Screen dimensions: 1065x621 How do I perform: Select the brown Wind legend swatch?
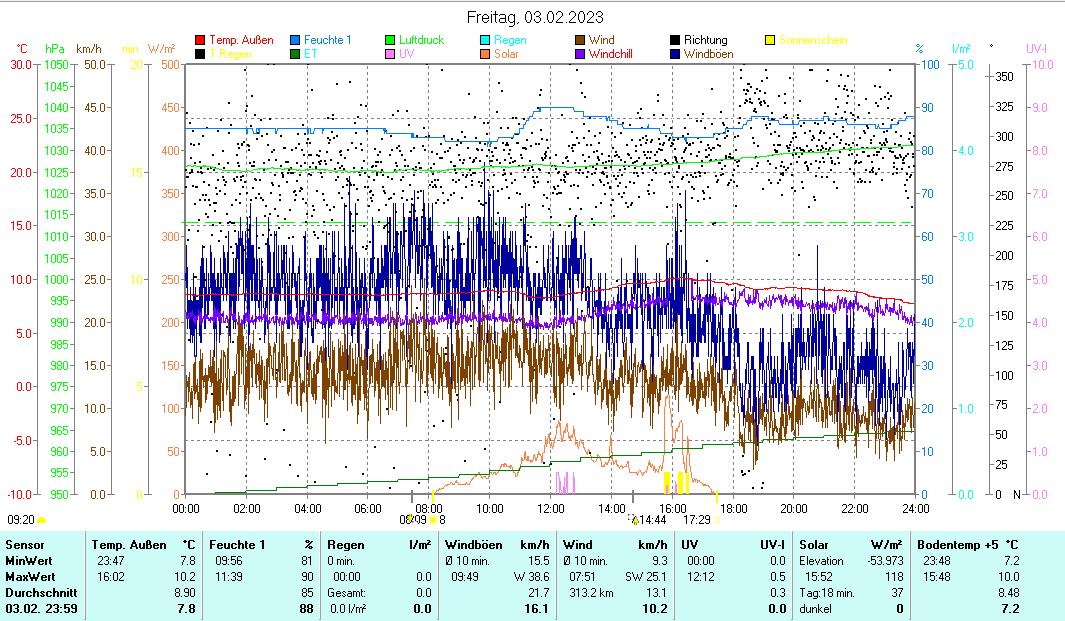coord(580,41)
